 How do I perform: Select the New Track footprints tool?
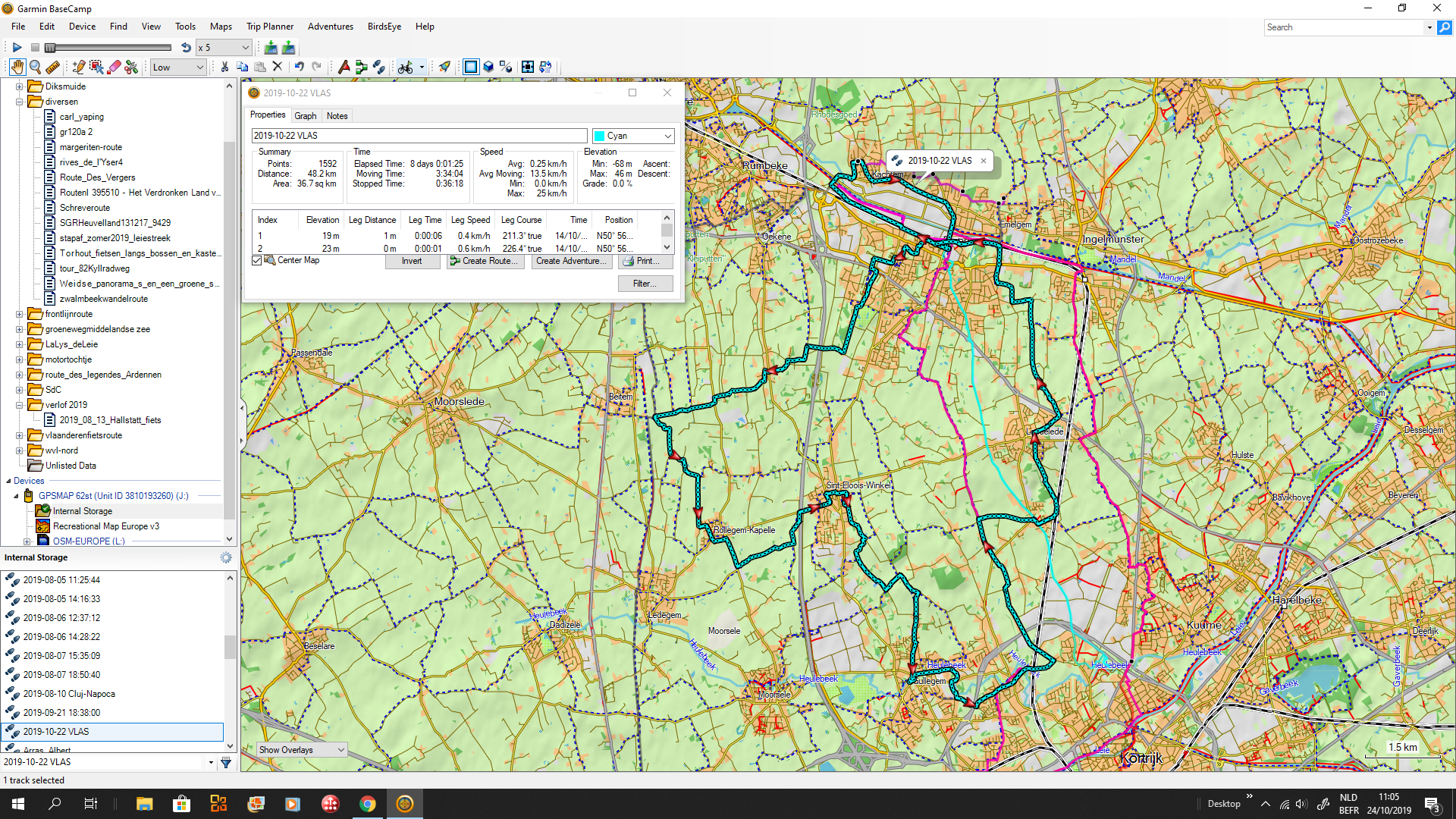(x=379, y=67)
